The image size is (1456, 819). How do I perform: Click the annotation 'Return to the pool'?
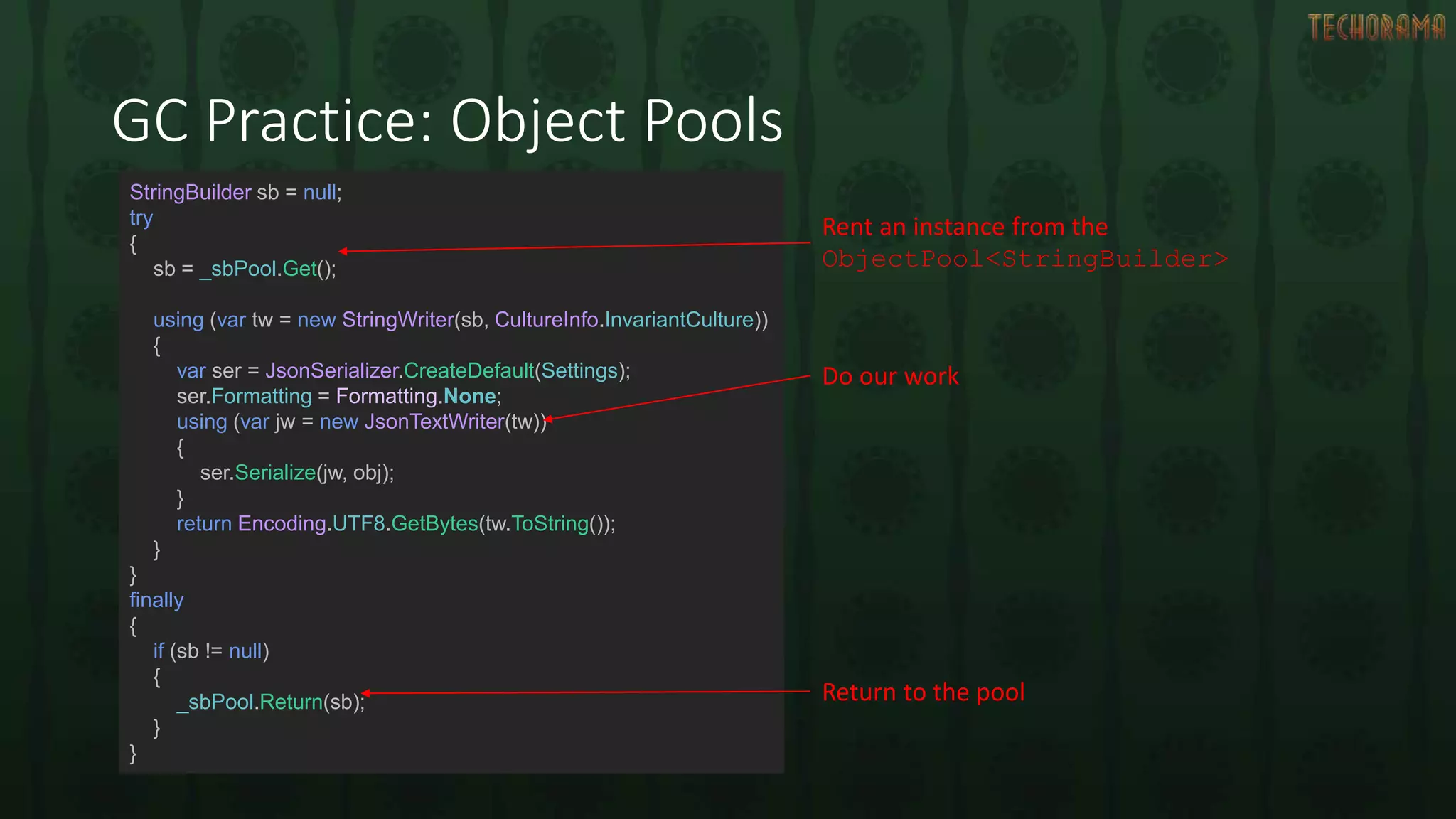(x=924, y=692)
